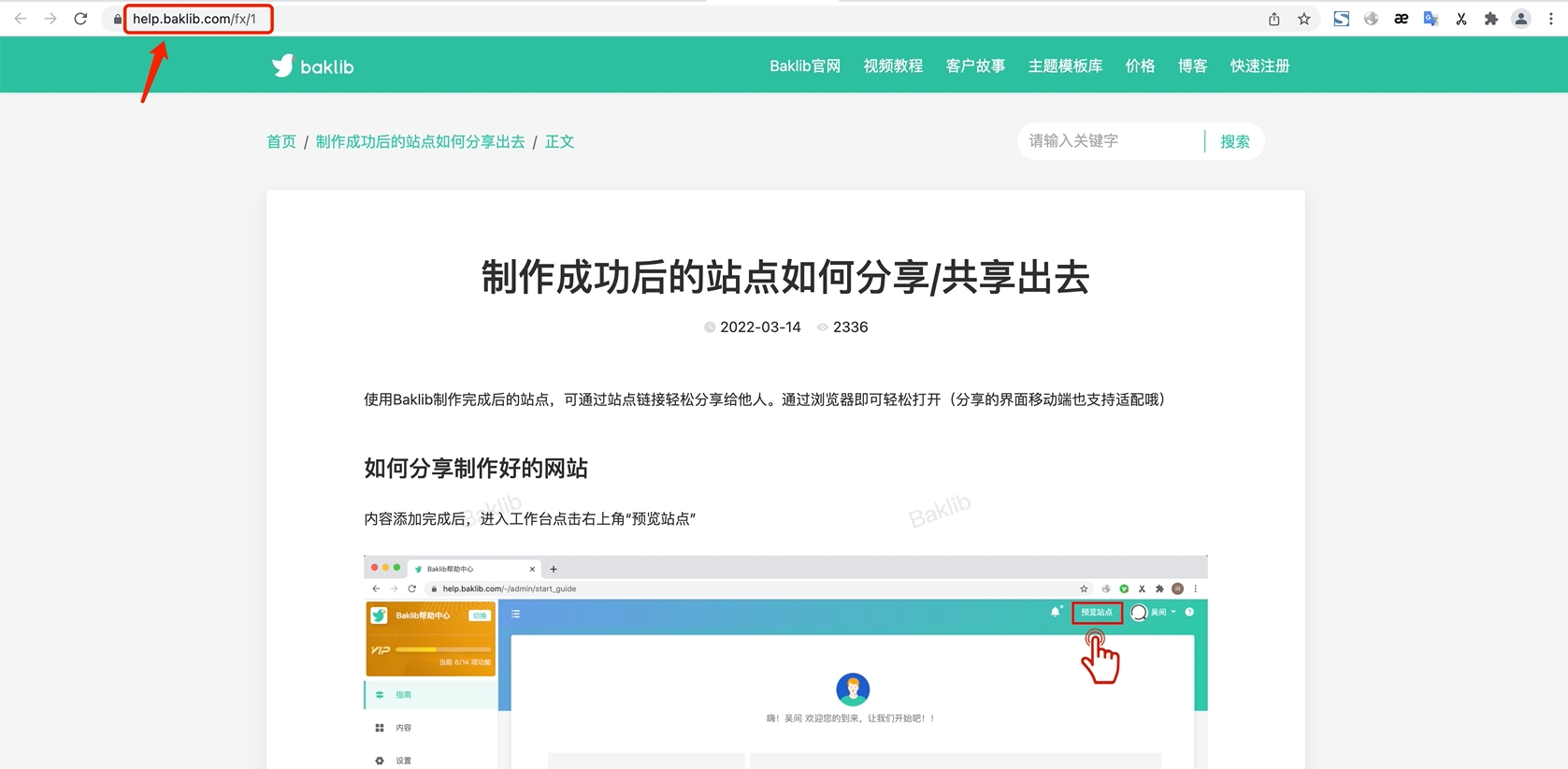Click the eye views icon beside 2336

point(823,327)
